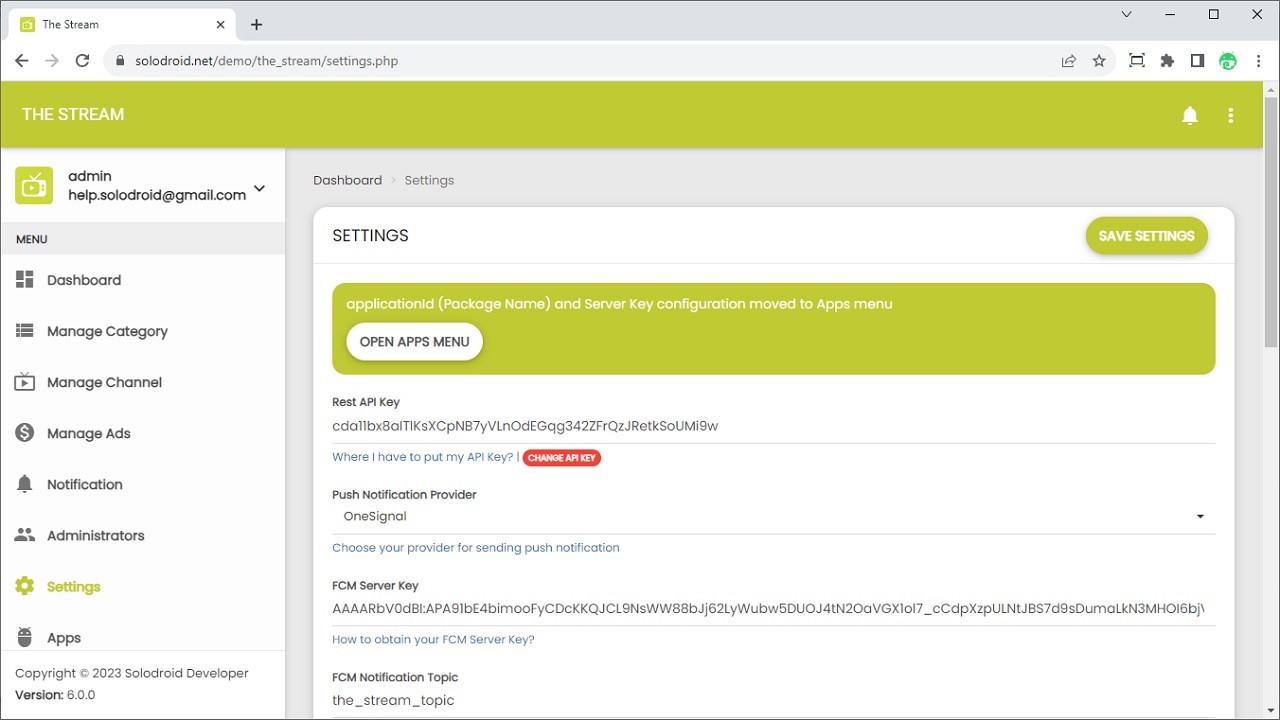Click the Open Apps Menu button
This screenshot has width=1280, height=720.
[x=414, y=342]
